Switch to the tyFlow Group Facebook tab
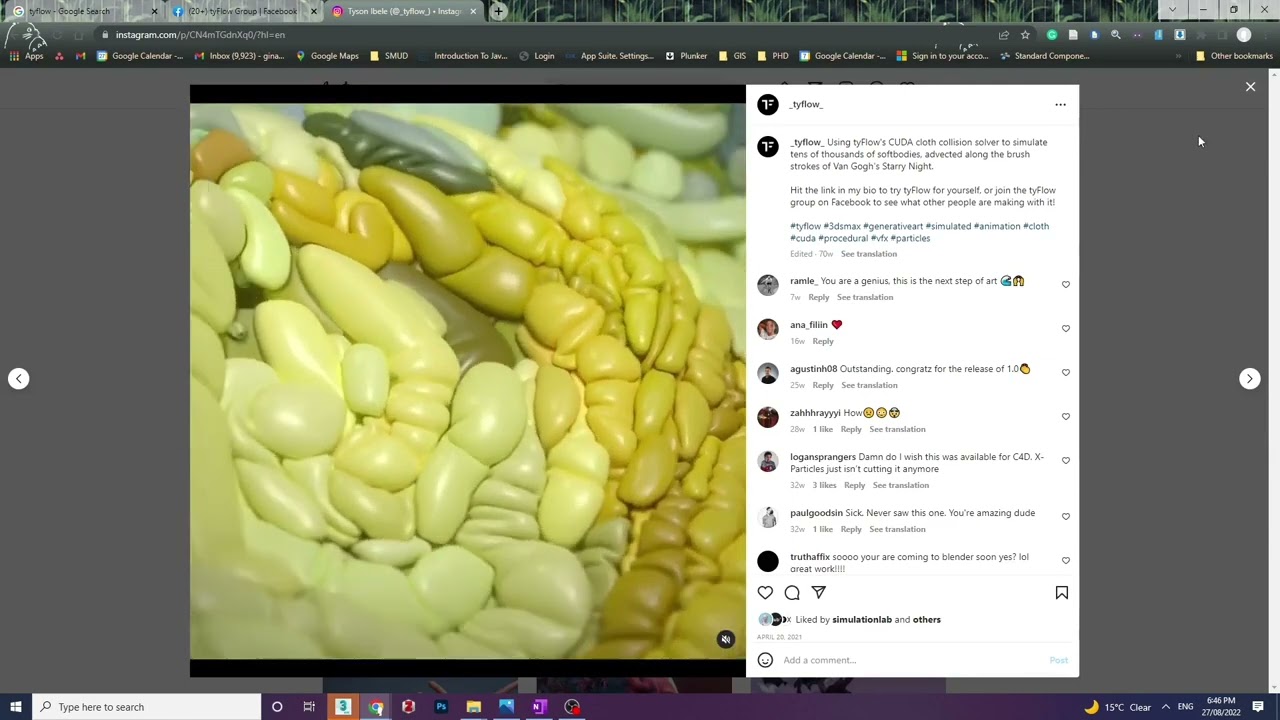 244,12
